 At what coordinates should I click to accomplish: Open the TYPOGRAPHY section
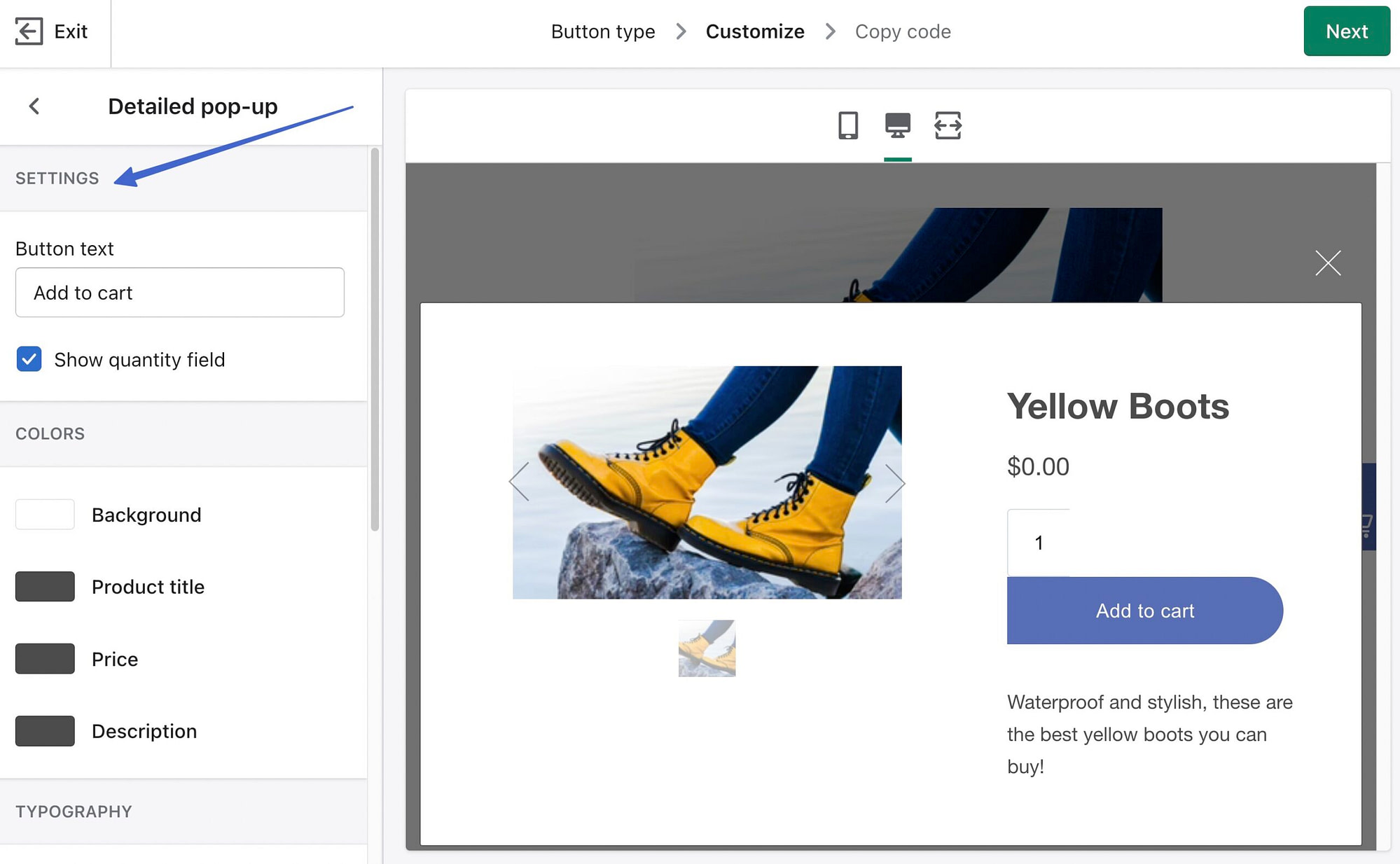pyautogui.click(x=73, y=811)
